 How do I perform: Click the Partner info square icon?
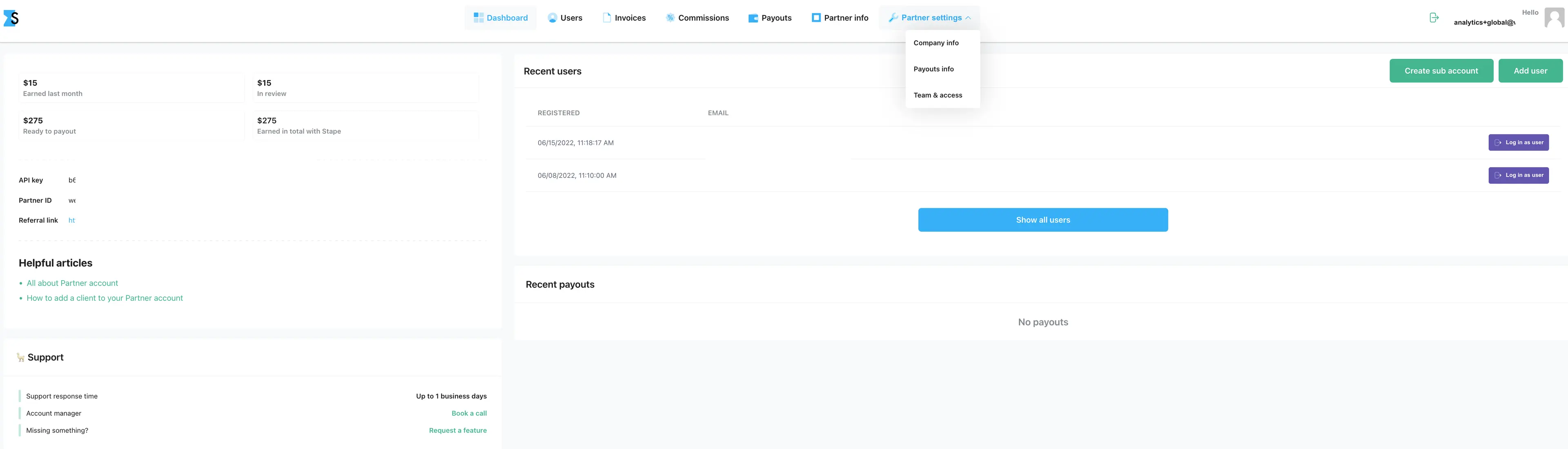[816, 18]
